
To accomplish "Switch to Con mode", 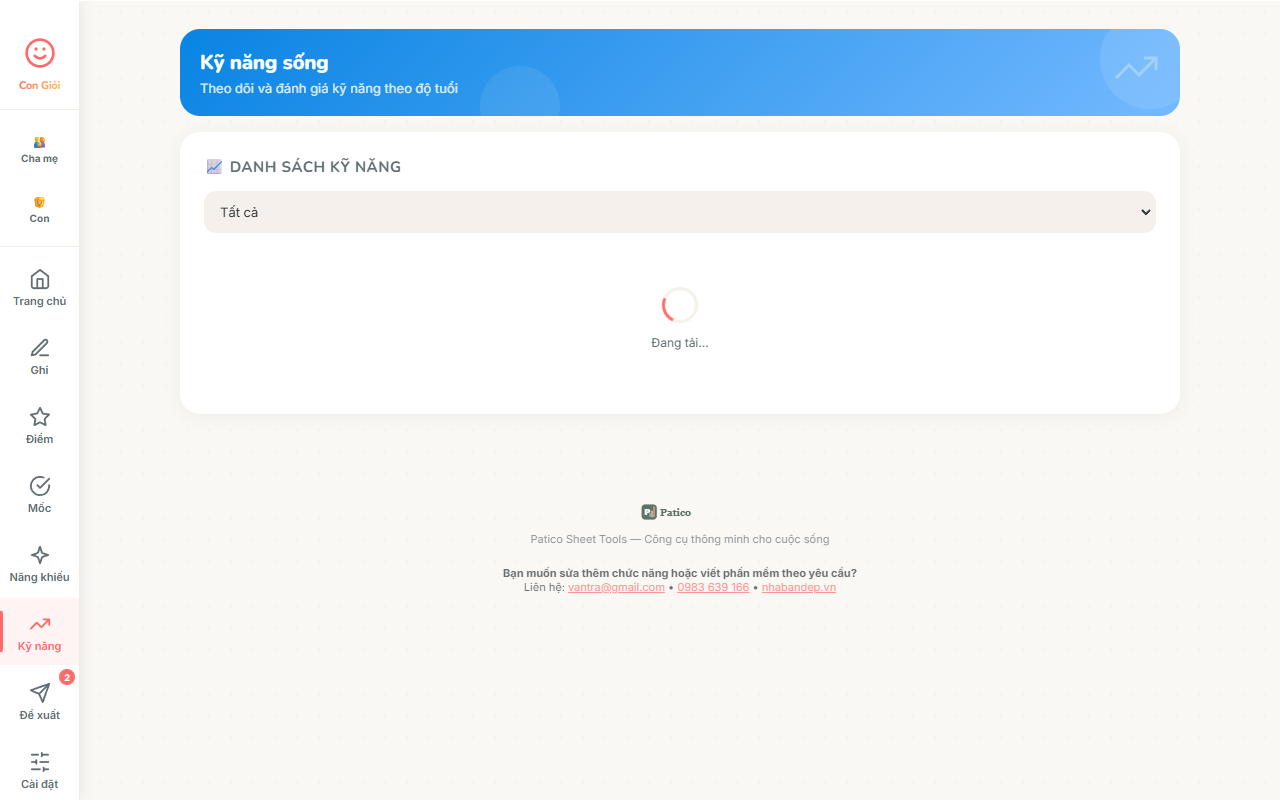I will pyautogui.click(x=39, y=209).
